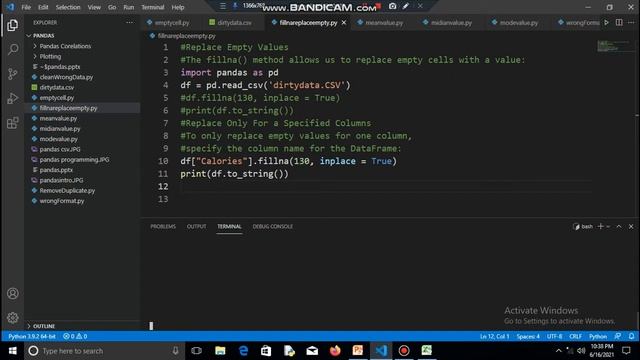This screenshot has height=360, width=640.
Task: Change encoding via UTF-8 status item
Action: click(554, 336)
